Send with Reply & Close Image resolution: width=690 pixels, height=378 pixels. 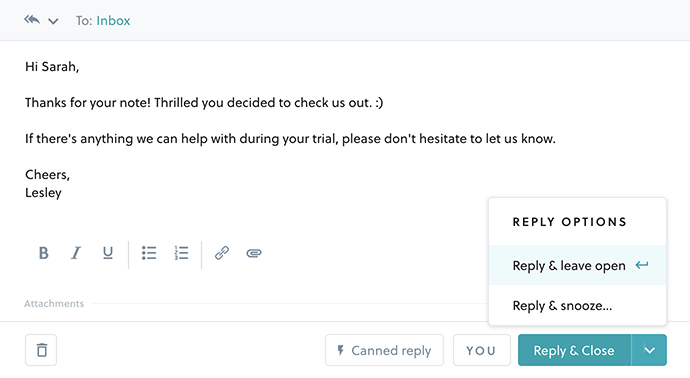(574, 350)
